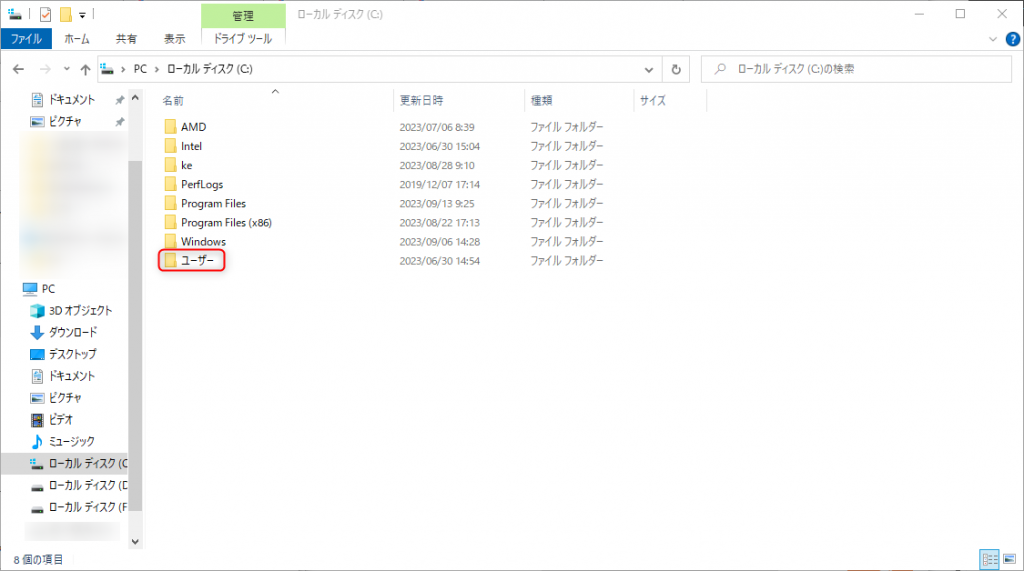Switch to the 表示 ribbon tab
The width and height of the screenshot is (1024, 571).
point(175,39)
